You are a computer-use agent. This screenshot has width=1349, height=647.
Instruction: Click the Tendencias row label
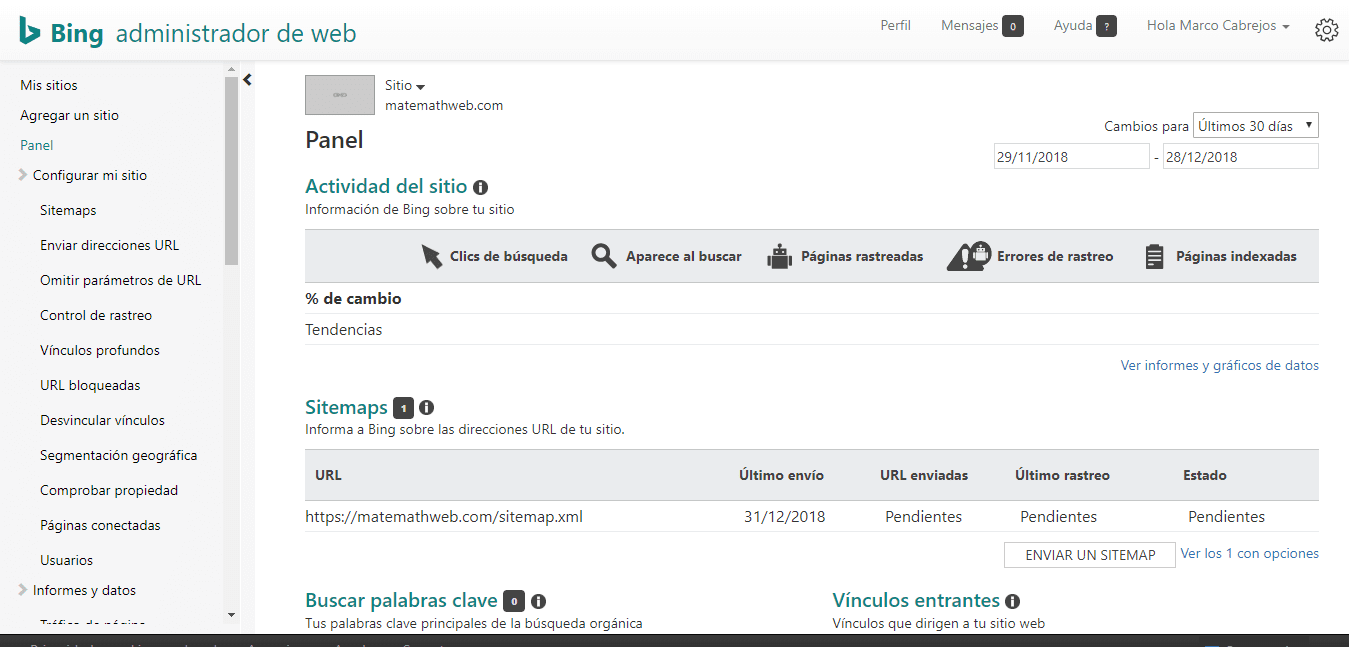(343, 329)
